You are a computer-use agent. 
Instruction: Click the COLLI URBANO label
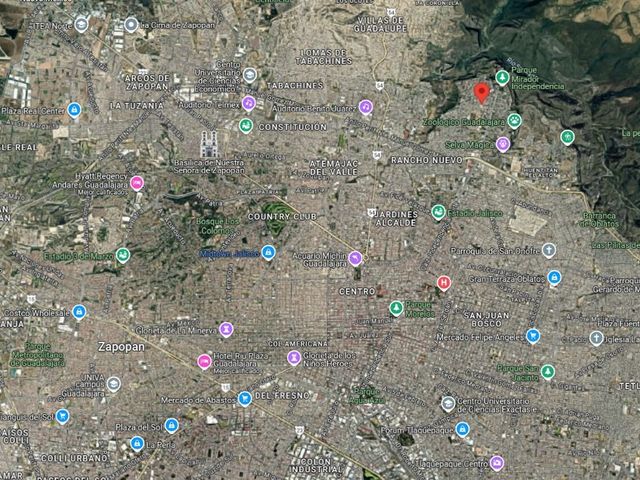[x=74, y=458]
